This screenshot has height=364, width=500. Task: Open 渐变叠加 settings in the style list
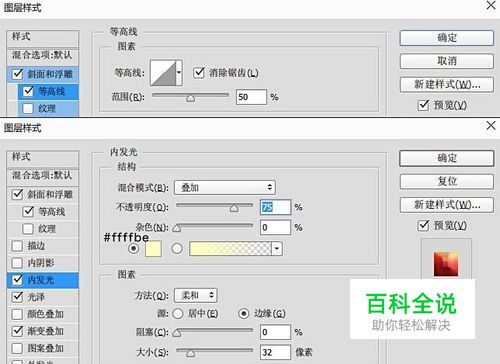point(46,331)
